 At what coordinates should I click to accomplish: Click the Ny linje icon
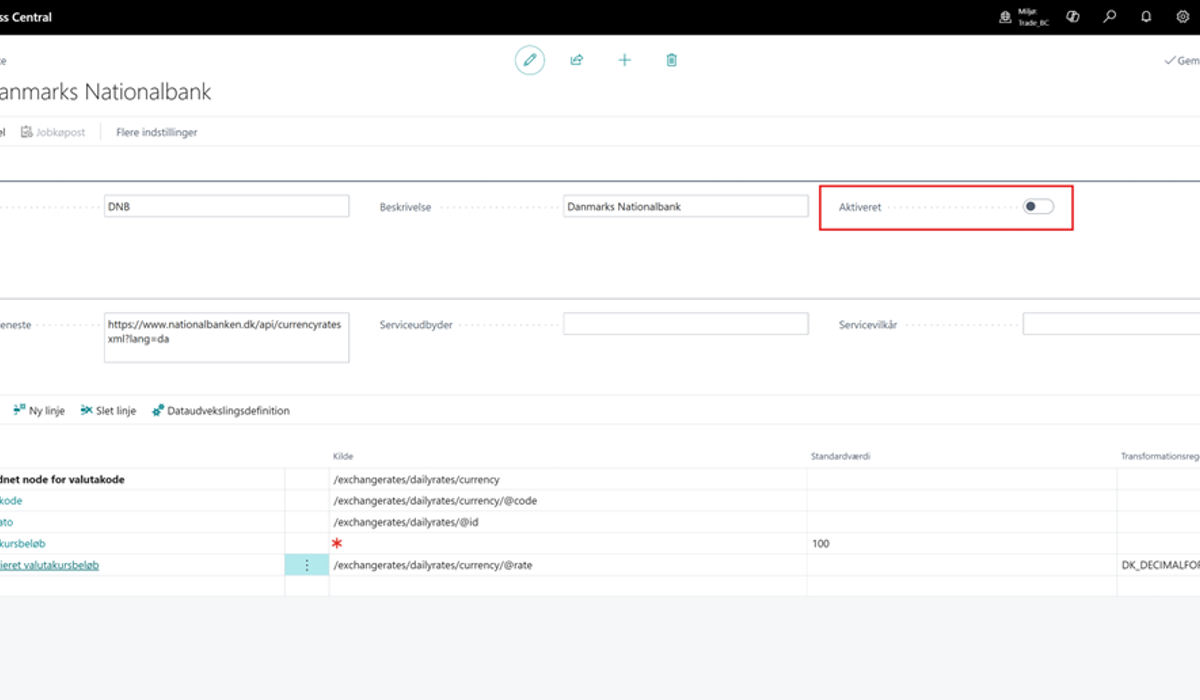coord(19,410)
